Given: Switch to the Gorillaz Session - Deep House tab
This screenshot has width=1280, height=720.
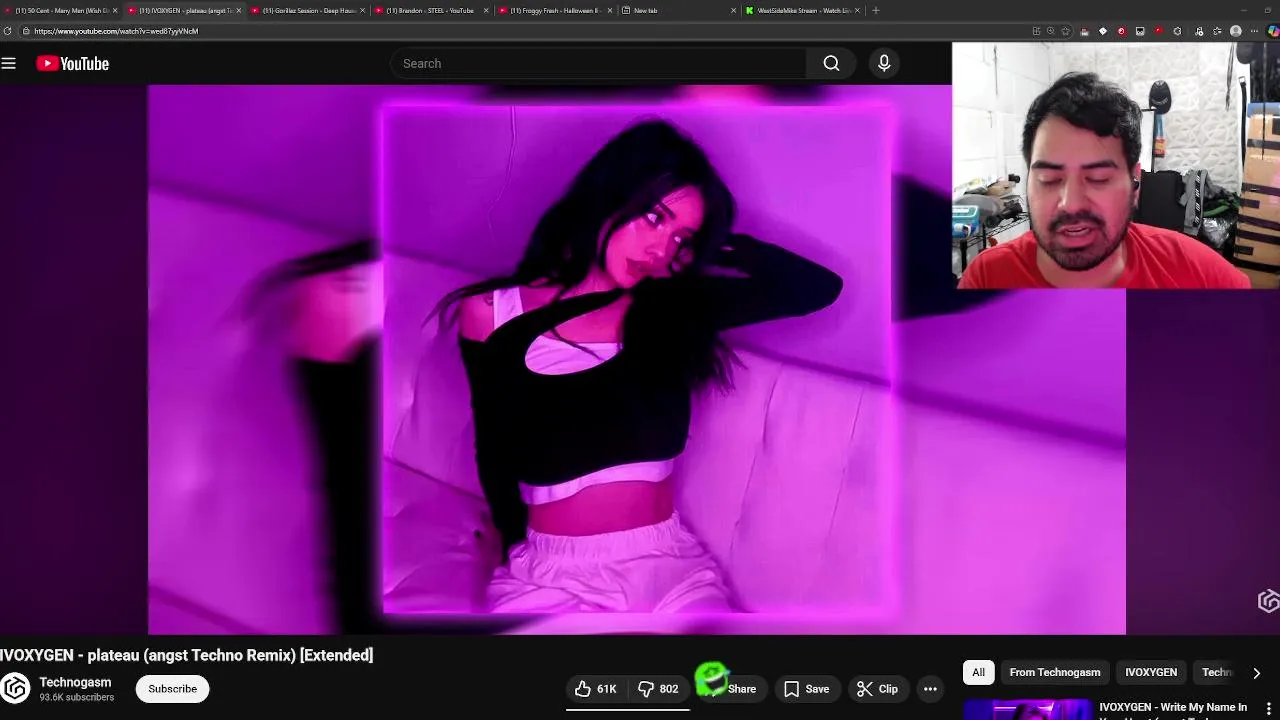Looking at the screenshot, I should 308,10.
